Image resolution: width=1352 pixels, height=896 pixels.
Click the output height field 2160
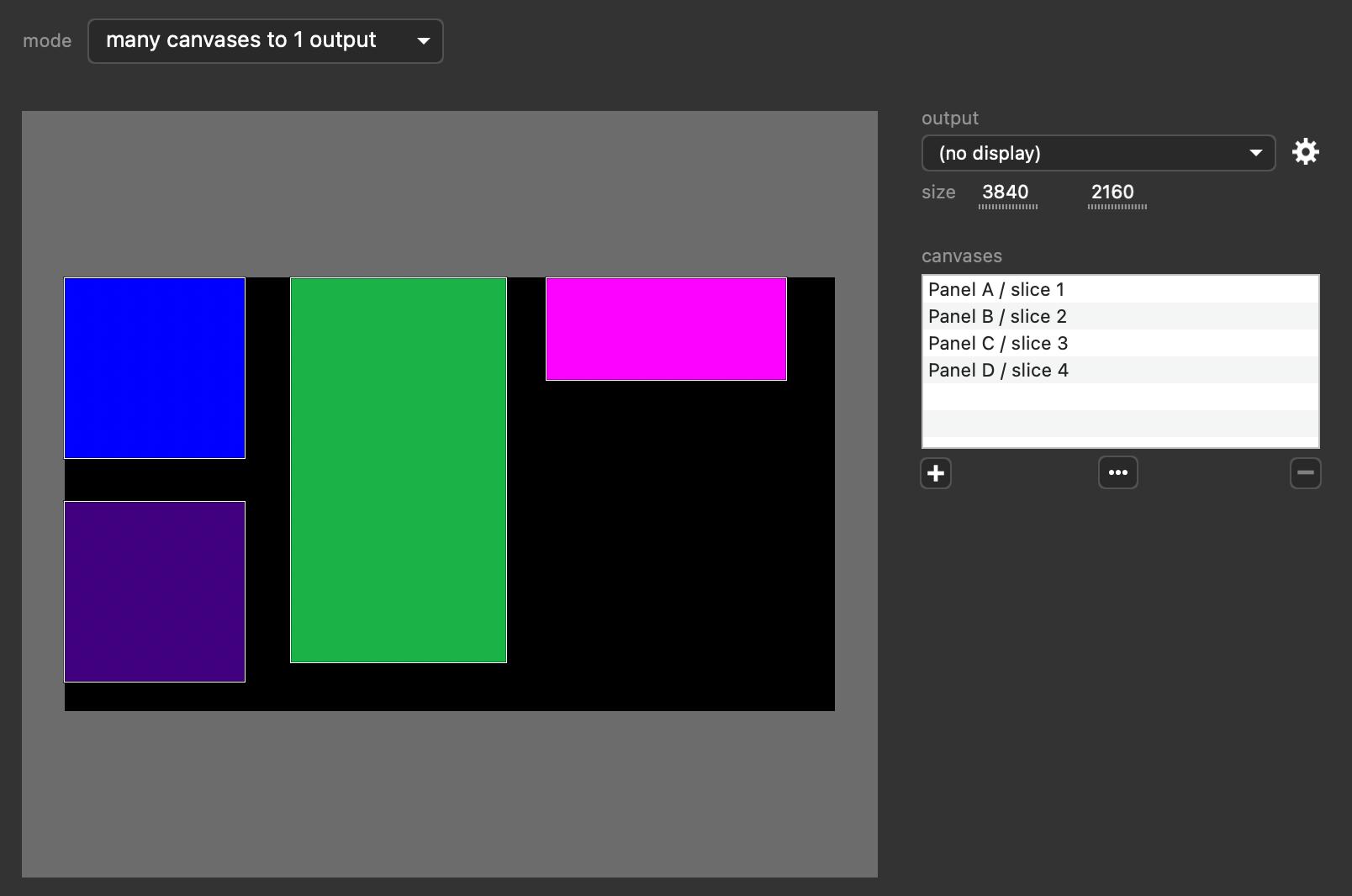click(1113, 192)
